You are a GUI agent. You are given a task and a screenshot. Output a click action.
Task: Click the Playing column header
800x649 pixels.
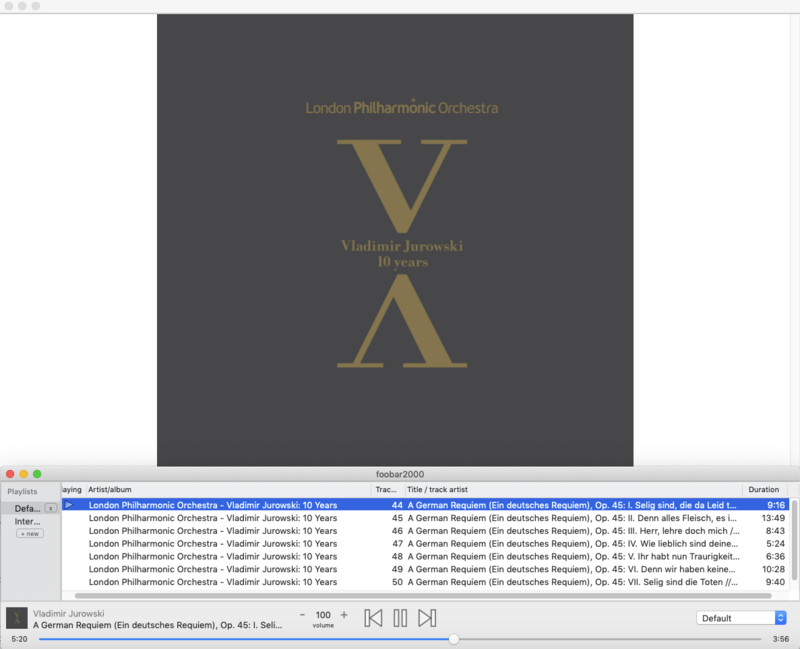(x=72, y=489)
